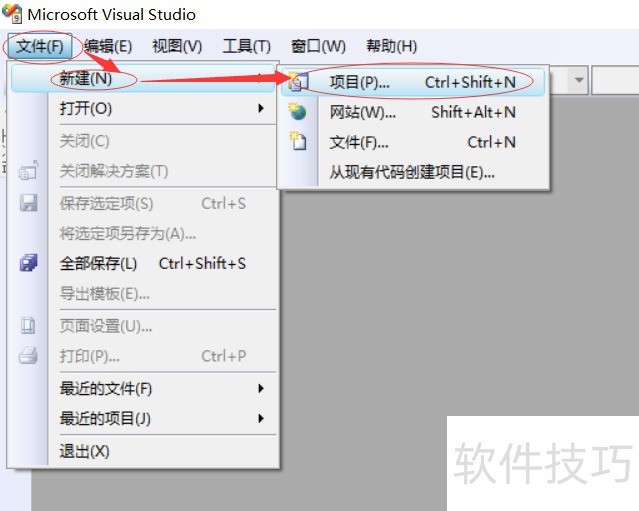Image resolution: width=639 pixels, height=511 pixels.
Task: Click the close solution icon
Action: pos(29,170)
